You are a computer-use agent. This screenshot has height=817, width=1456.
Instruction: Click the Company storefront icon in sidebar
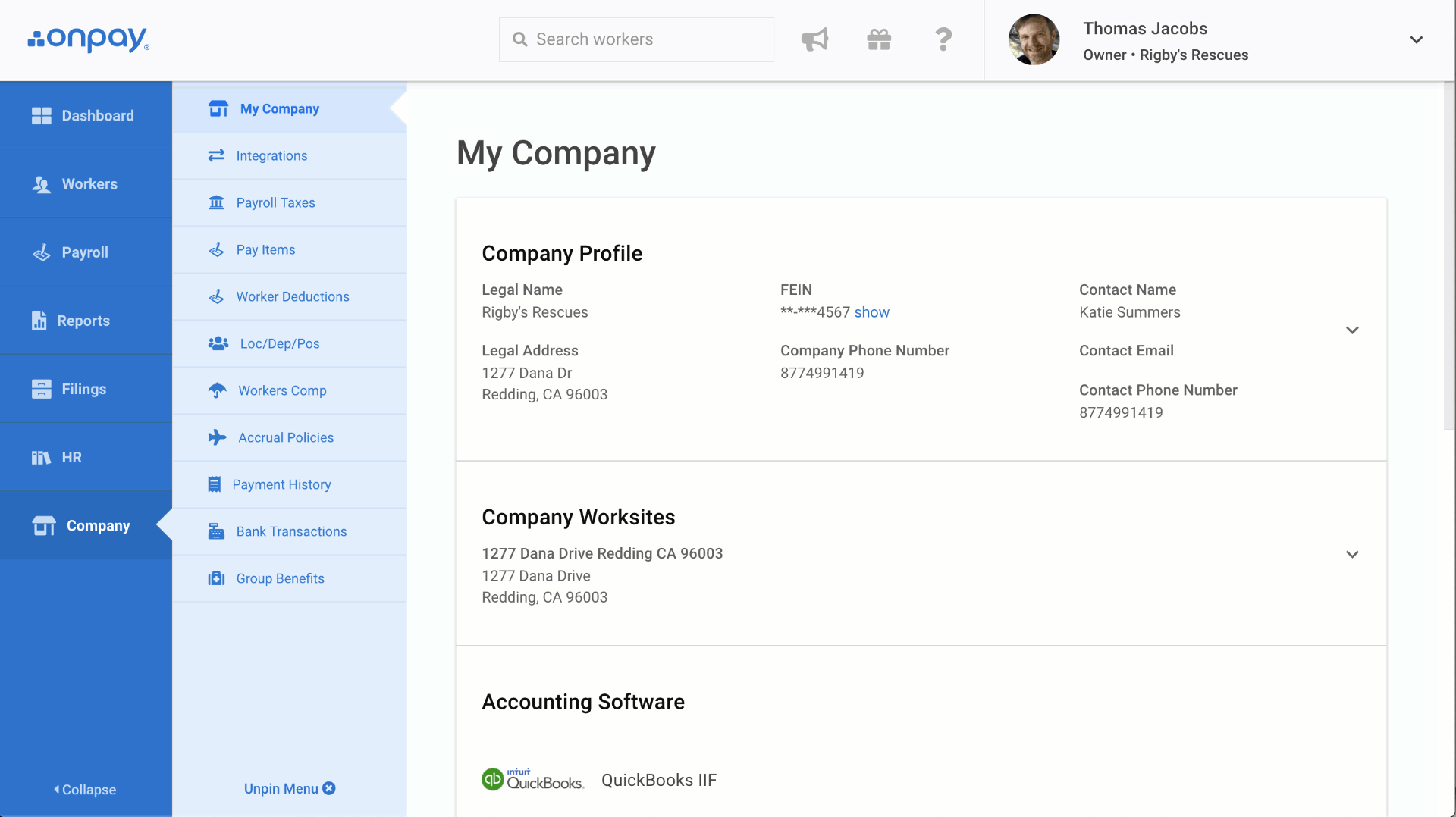(x=44, y=525)
